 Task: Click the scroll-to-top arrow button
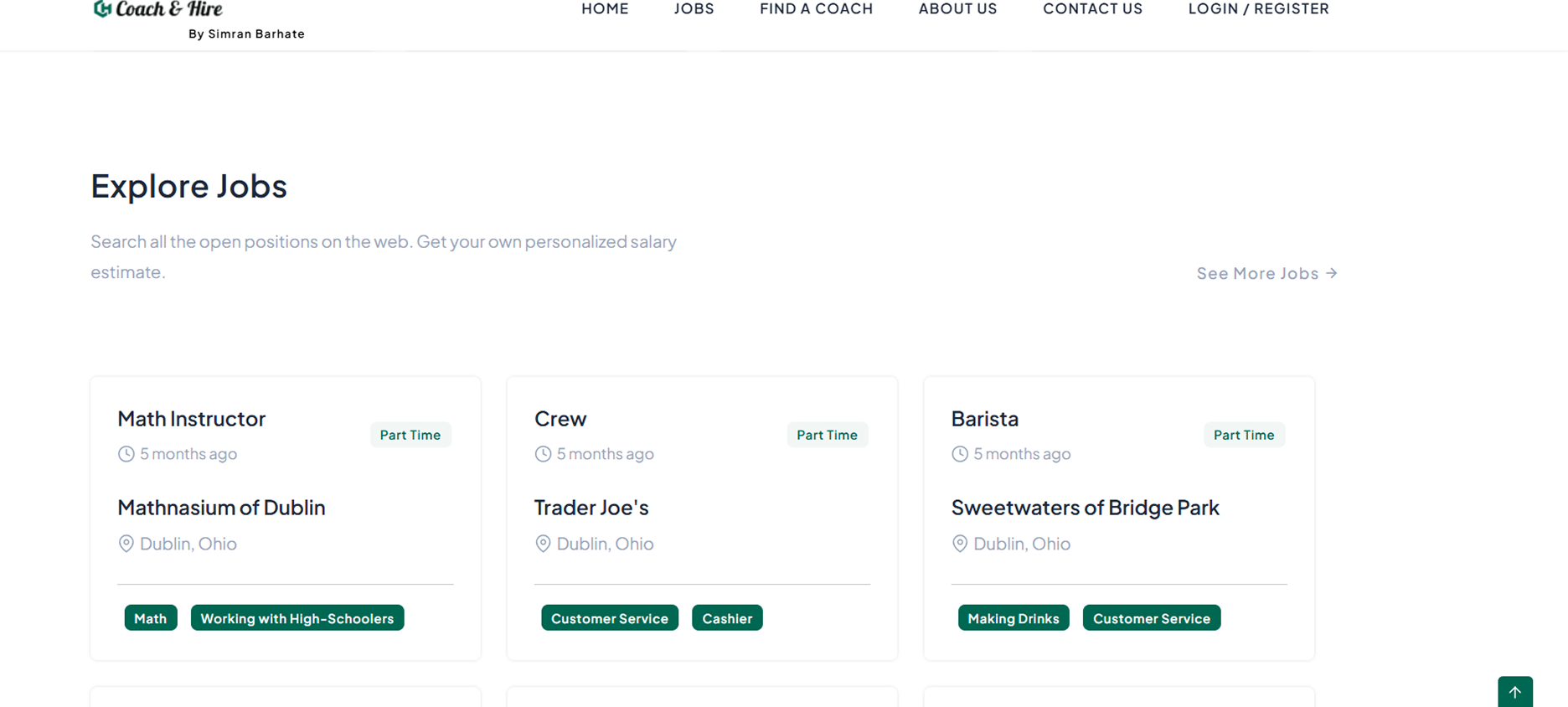[1514, 692]
